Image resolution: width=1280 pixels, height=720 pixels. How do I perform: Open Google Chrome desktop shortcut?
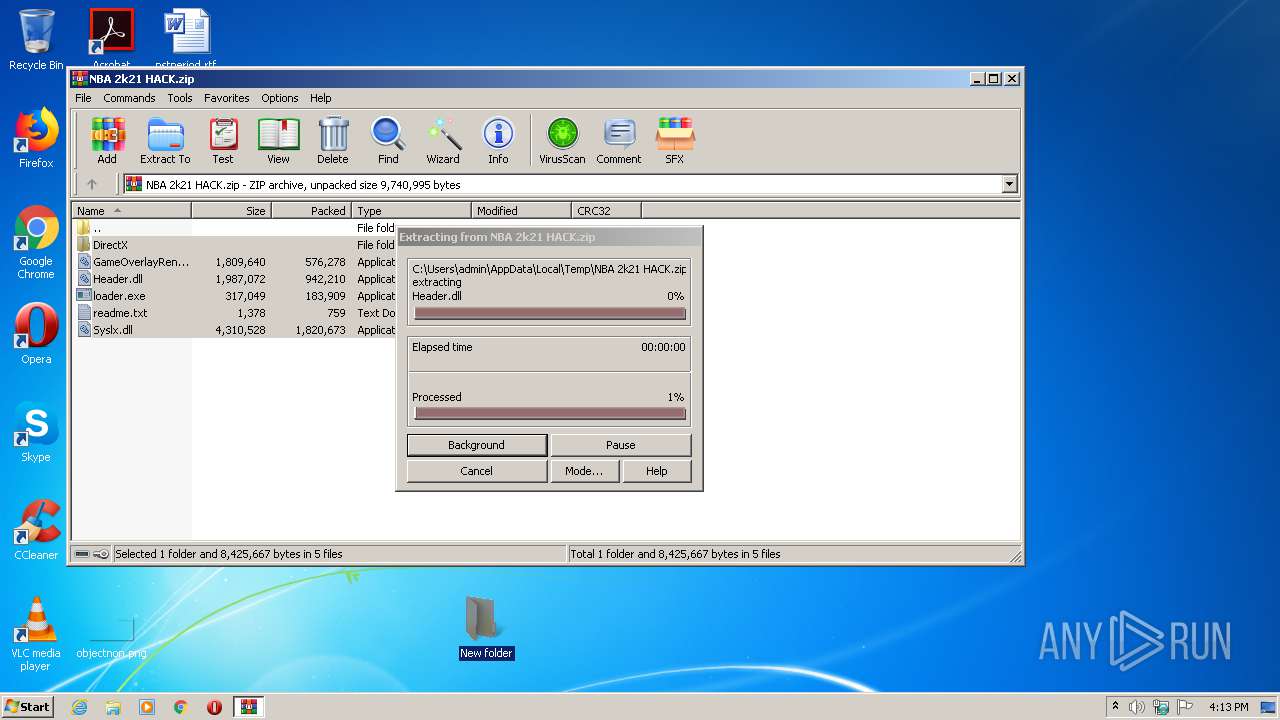pos(36,242)
